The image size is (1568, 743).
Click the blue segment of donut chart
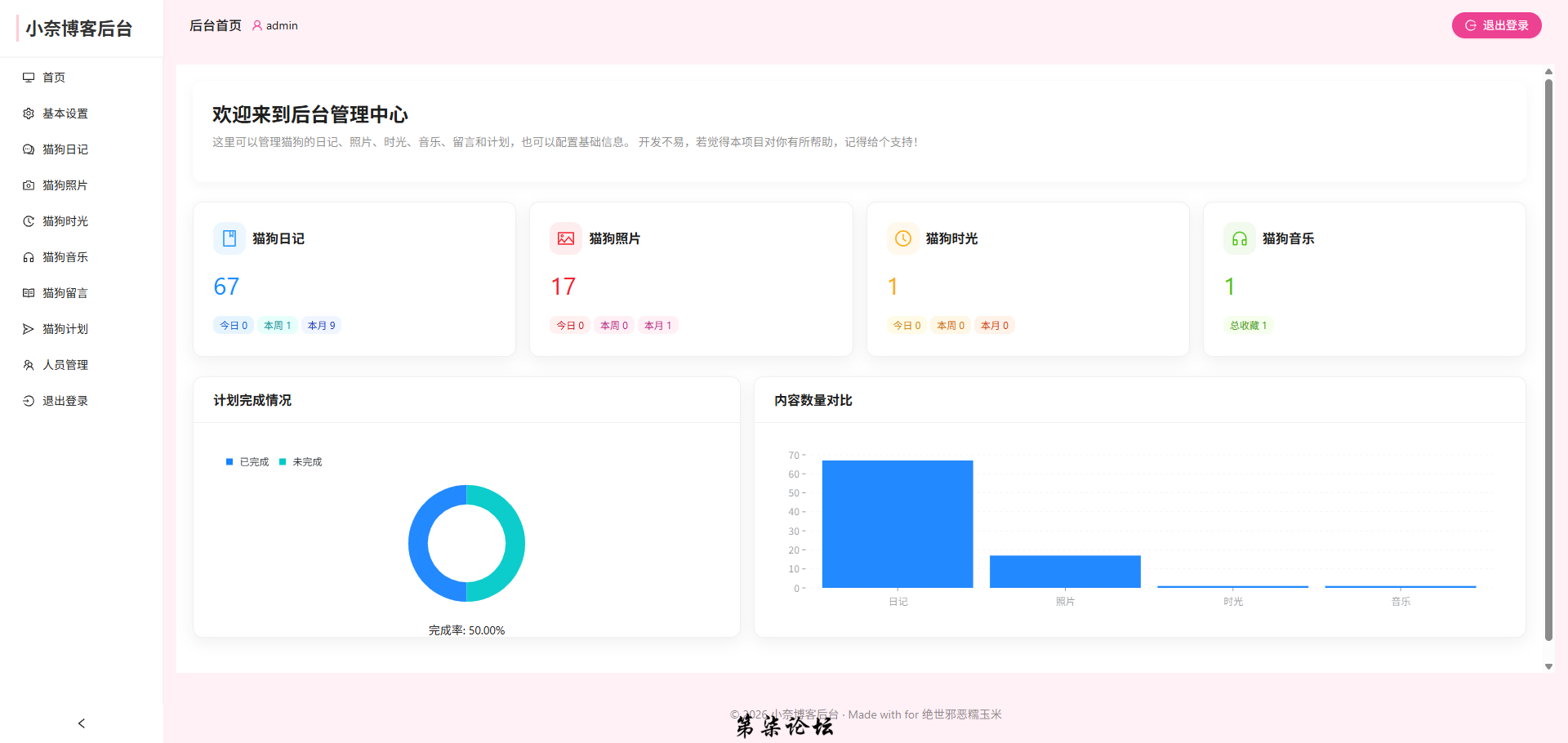(x=419, y=544)
